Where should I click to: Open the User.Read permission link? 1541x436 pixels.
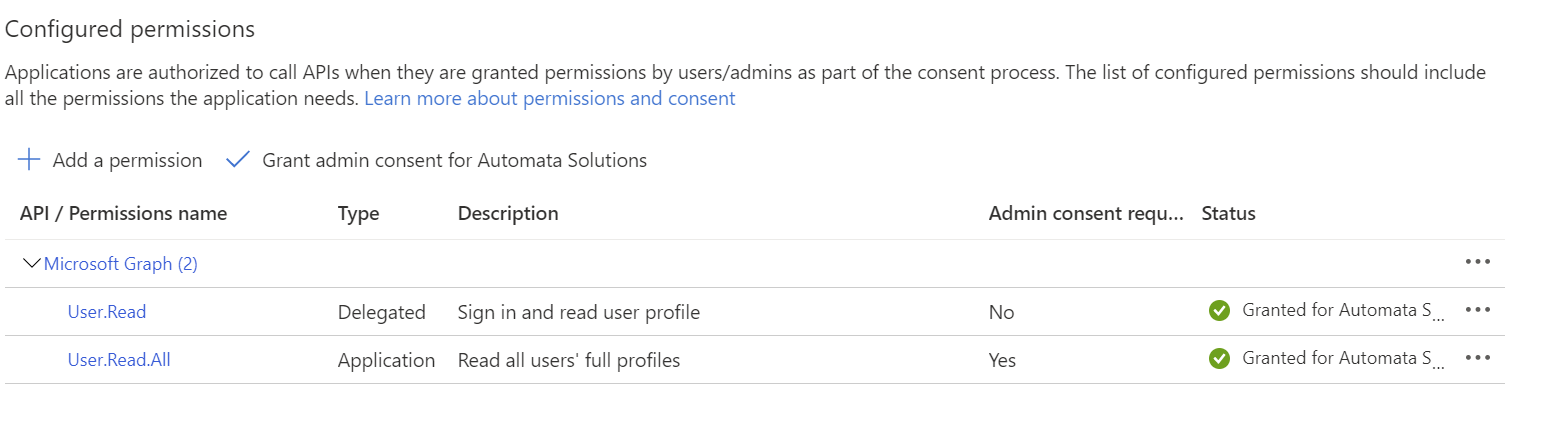(x=107, y=312)
